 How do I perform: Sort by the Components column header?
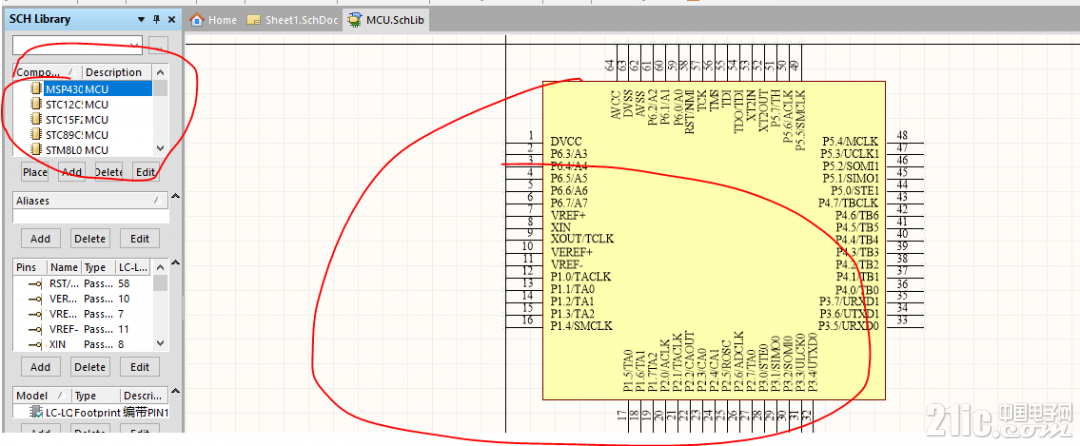coord(47,72)
